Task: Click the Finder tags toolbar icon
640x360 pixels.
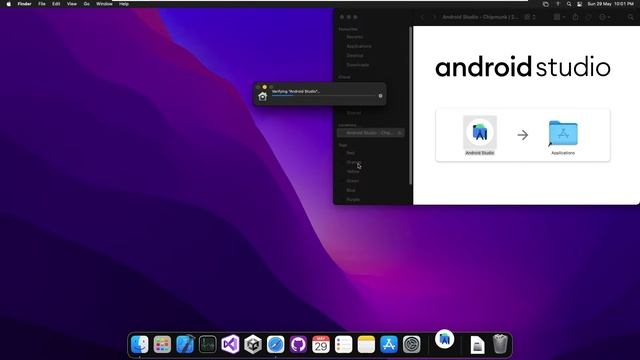Action: click(x=589, y=17)
